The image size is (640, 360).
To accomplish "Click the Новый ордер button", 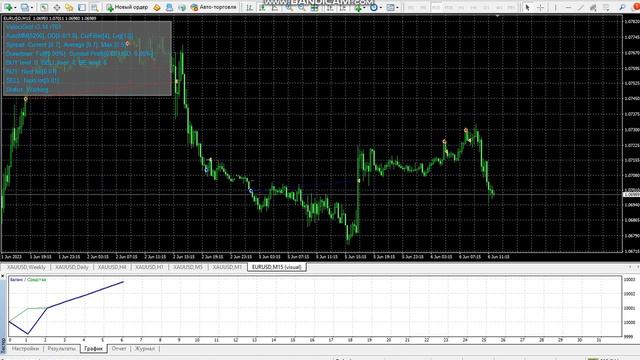I will click(x=127, y=7).
